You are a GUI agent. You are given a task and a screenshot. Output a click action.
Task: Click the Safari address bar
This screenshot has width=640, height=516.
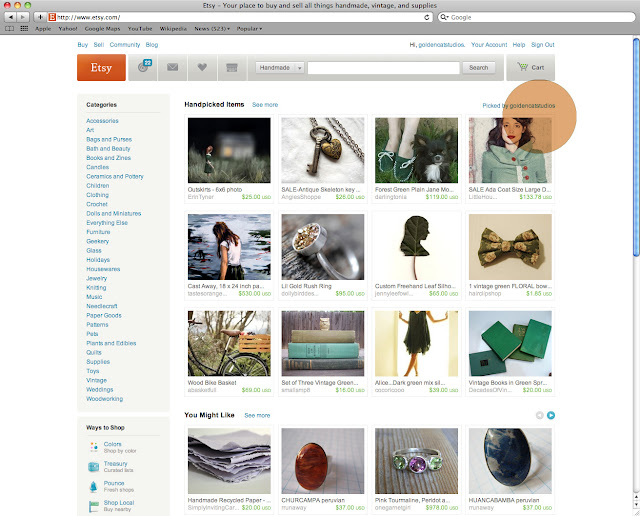[241, 17]
